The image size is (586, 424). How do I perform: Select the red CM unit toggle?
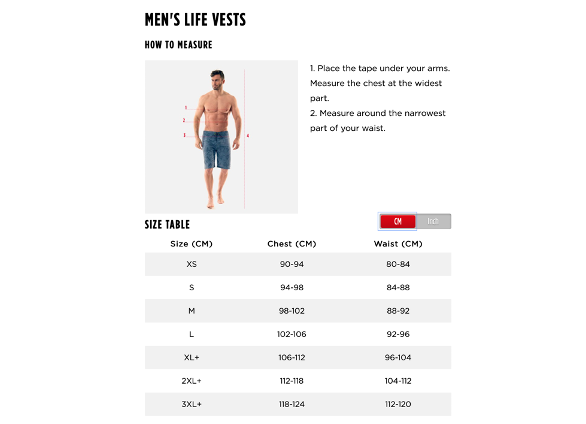click(x=398, y=221)
